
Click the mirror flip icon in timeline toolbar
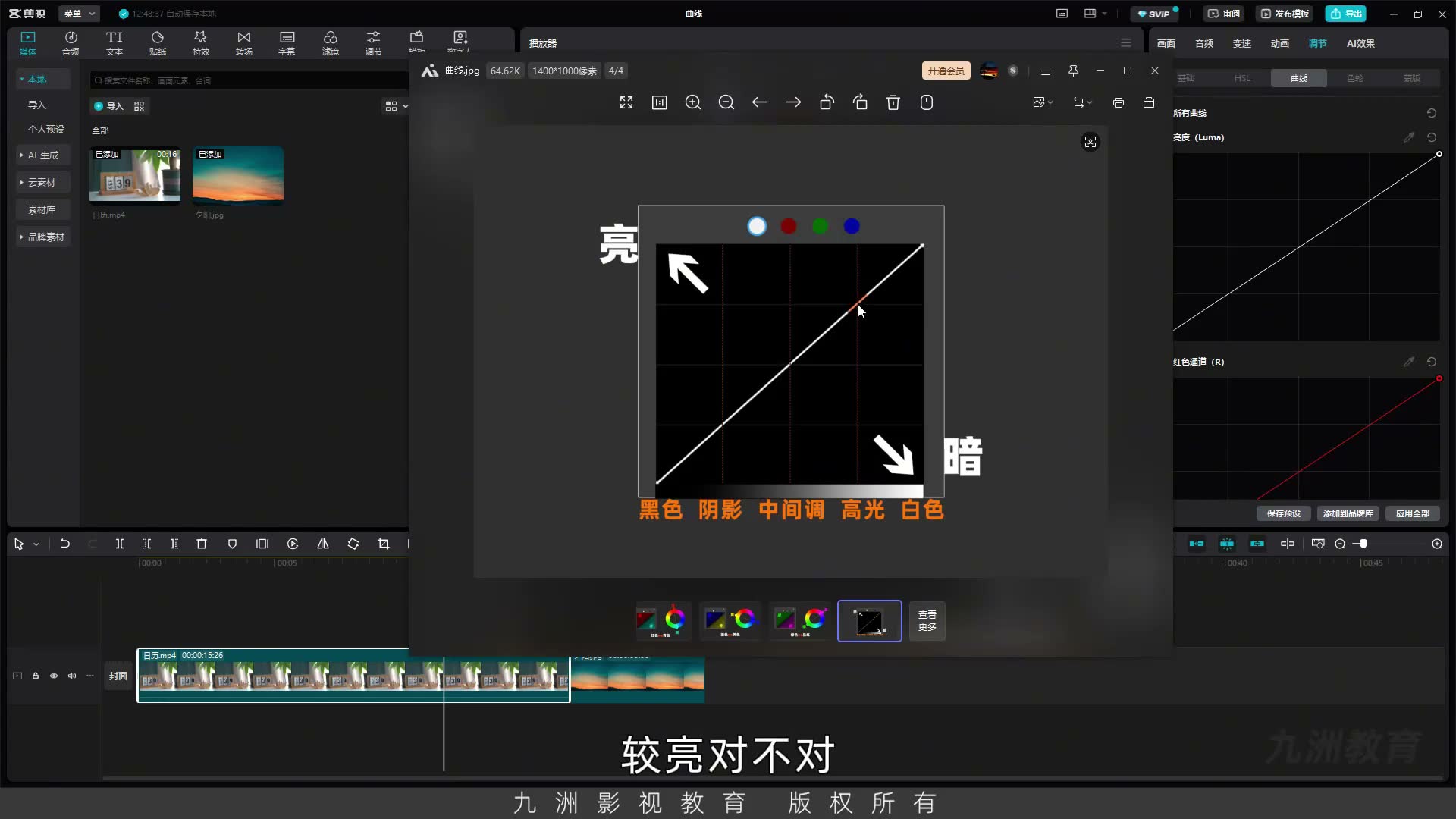click(x=323, y=544)
